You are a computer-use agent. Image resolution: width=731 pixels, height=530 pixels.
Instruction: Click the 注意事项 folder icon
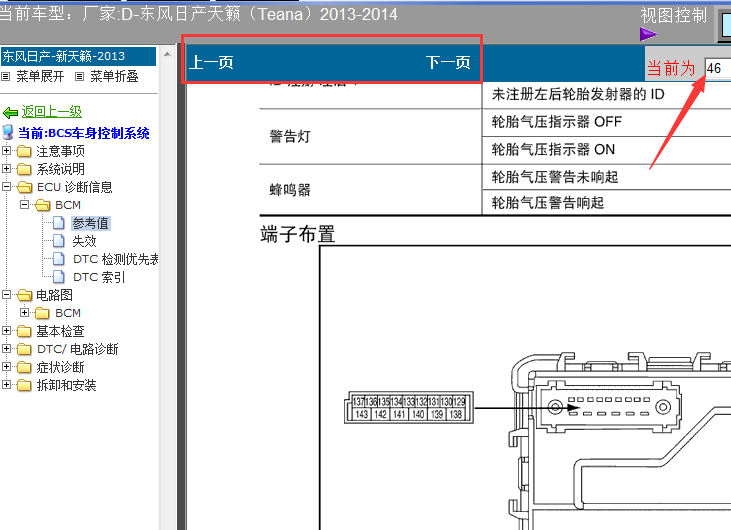(x=24, y=151)
